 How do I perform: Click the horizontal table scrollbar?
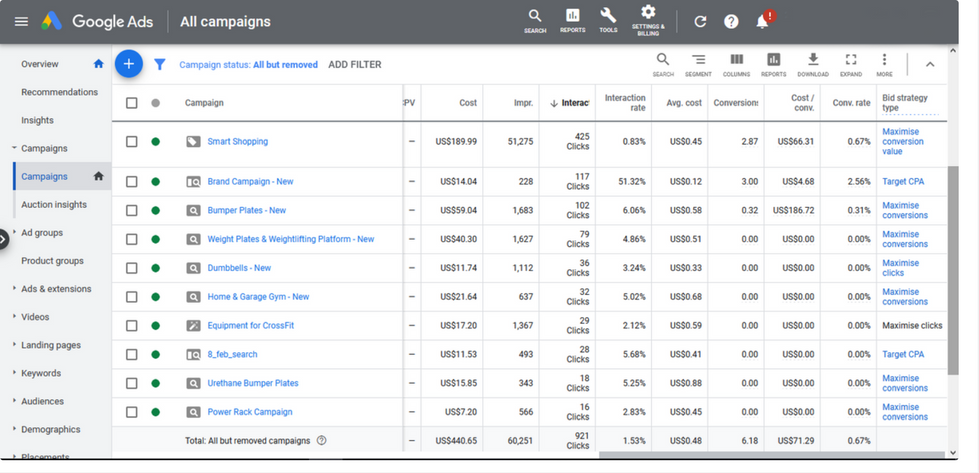coord(771,455)
